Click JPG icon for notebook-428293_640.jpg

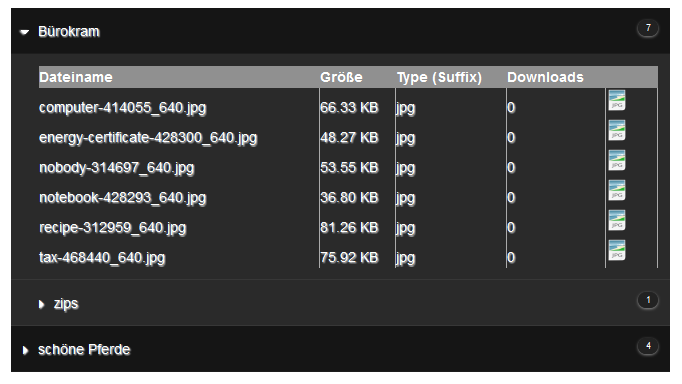[617, 190]
